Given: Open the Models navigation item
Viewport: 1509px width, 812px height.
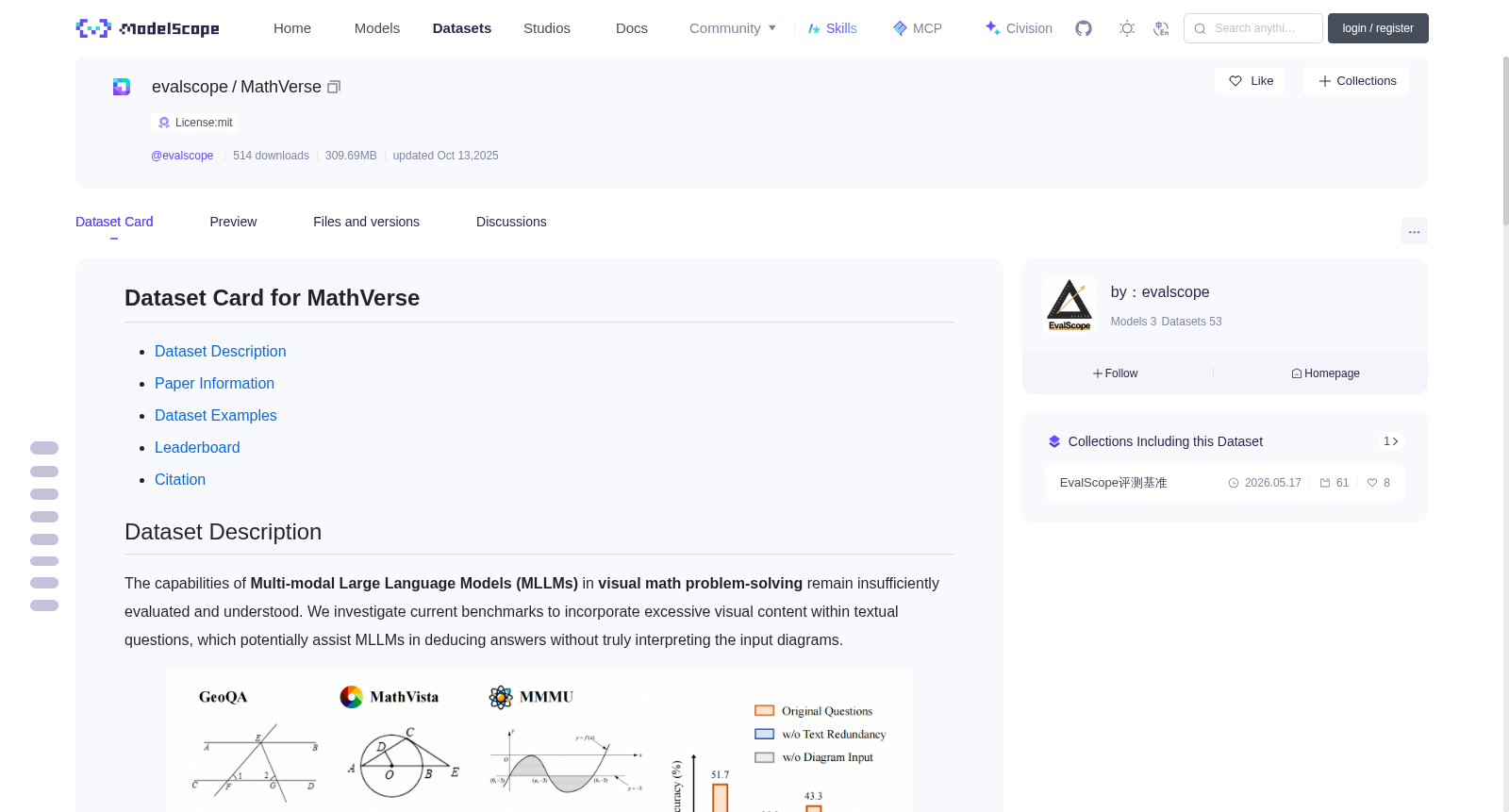Looking at the screenshot, I should [377, 28].
